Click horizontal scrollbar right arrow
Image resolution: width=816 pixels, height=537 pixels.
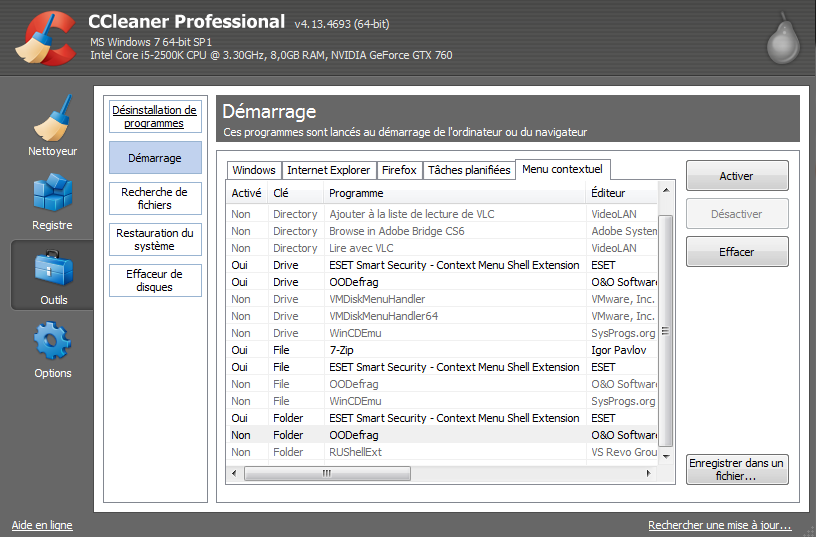coord(648,474)
